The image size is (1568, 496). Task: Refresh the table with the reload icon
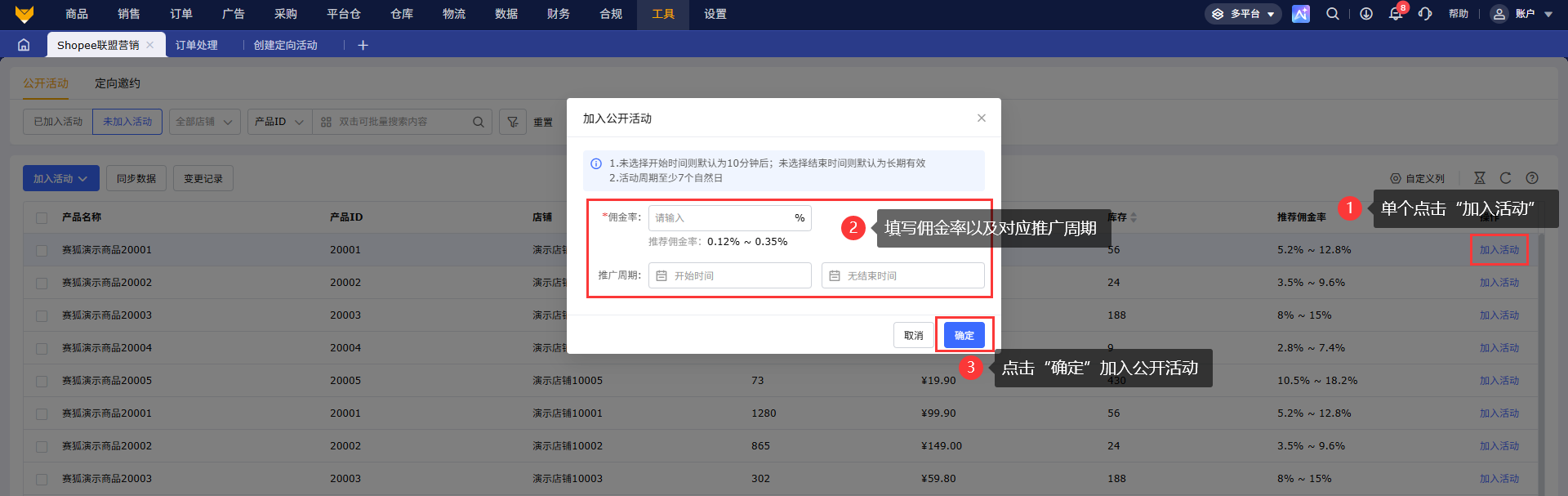[1506, 178]
